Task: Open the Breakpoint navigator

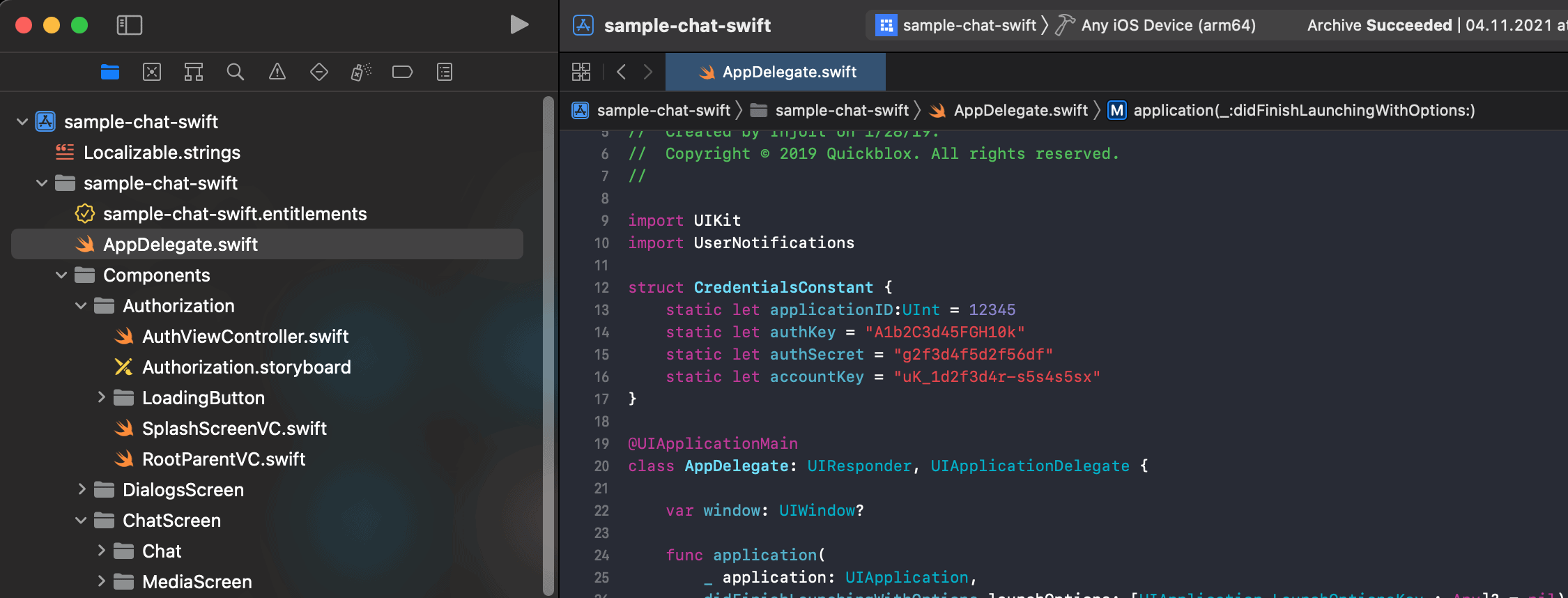Action: pos(403,72)
